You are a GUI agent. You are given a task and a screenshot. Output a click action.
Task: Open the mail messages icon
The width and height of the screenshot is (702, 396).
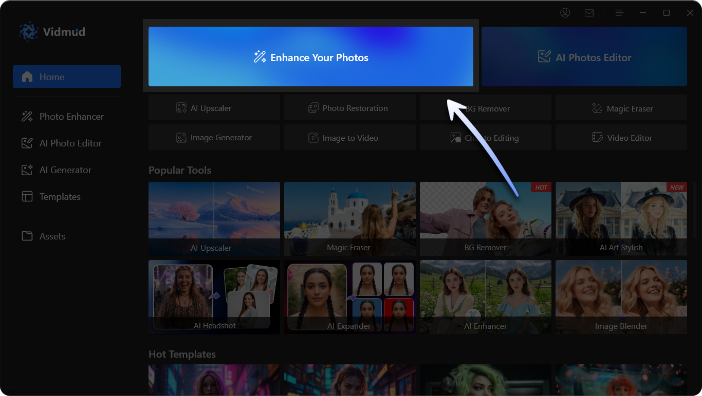pos(589,13)
